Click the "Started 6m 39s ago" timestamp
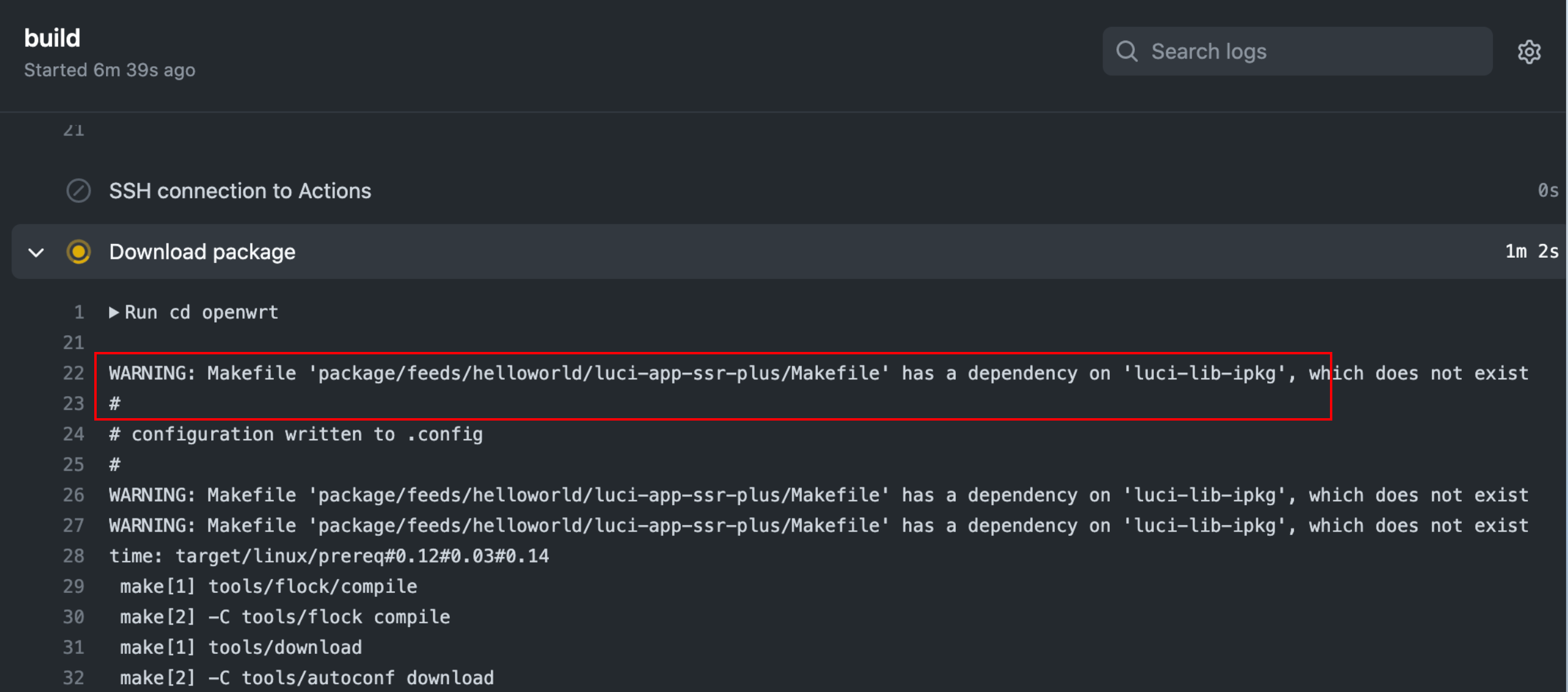The image size is (1568, 692). [x=110, y=69]
